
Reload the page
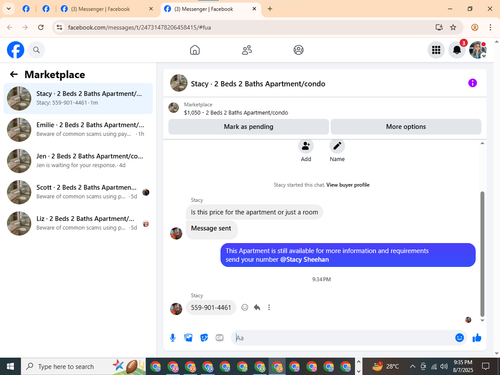(x=41, y=27)
